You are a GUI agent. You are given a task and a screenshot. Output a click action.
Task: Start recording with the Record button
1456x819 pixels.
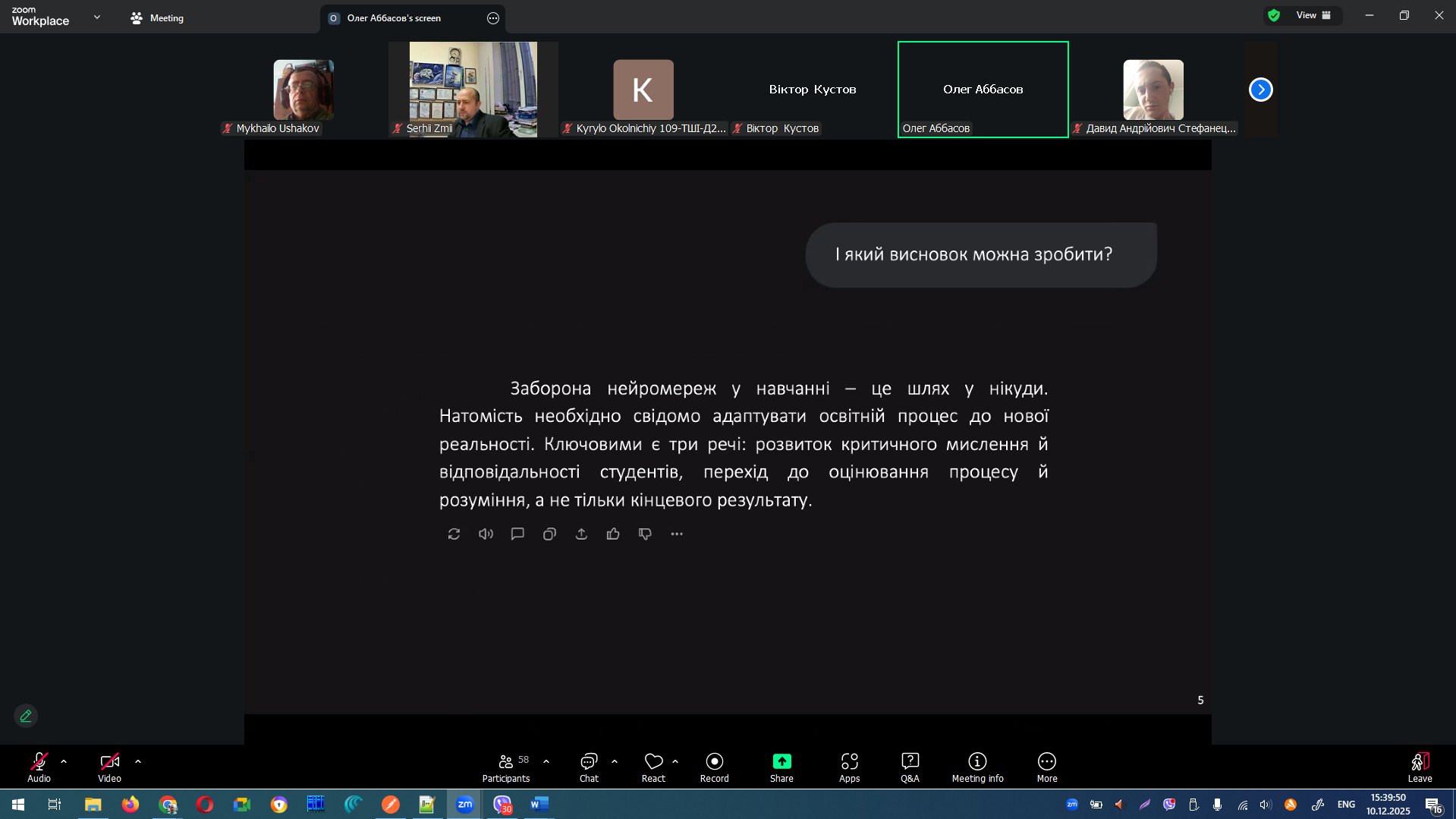pos(714,766)
